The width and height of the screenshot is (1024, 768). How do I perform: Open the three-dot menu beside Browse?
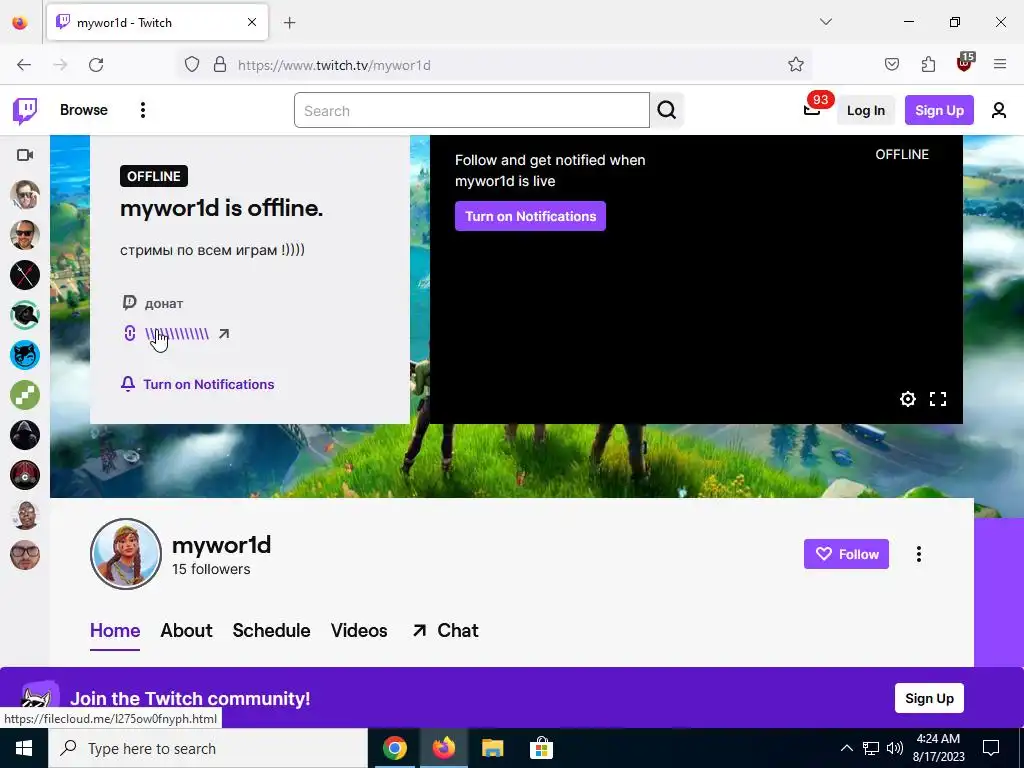pos(142,110)
